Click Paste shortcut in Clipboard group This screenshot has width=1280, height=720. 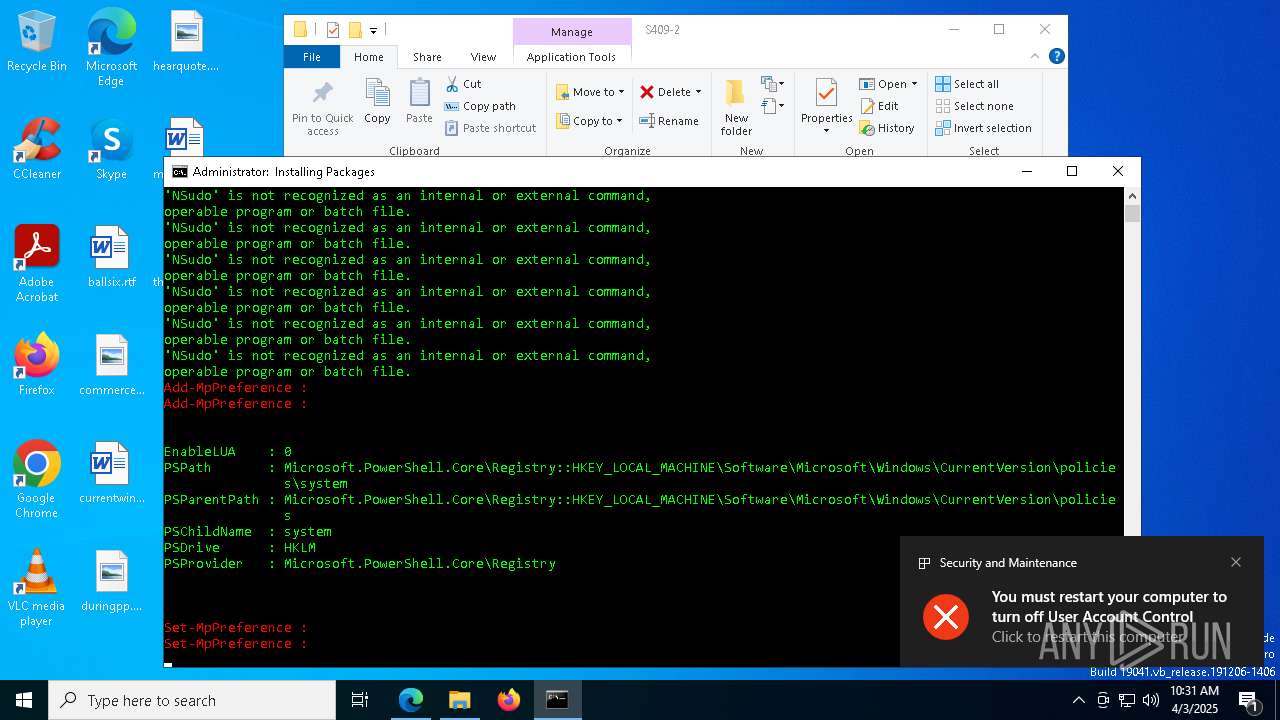point(490,128)
